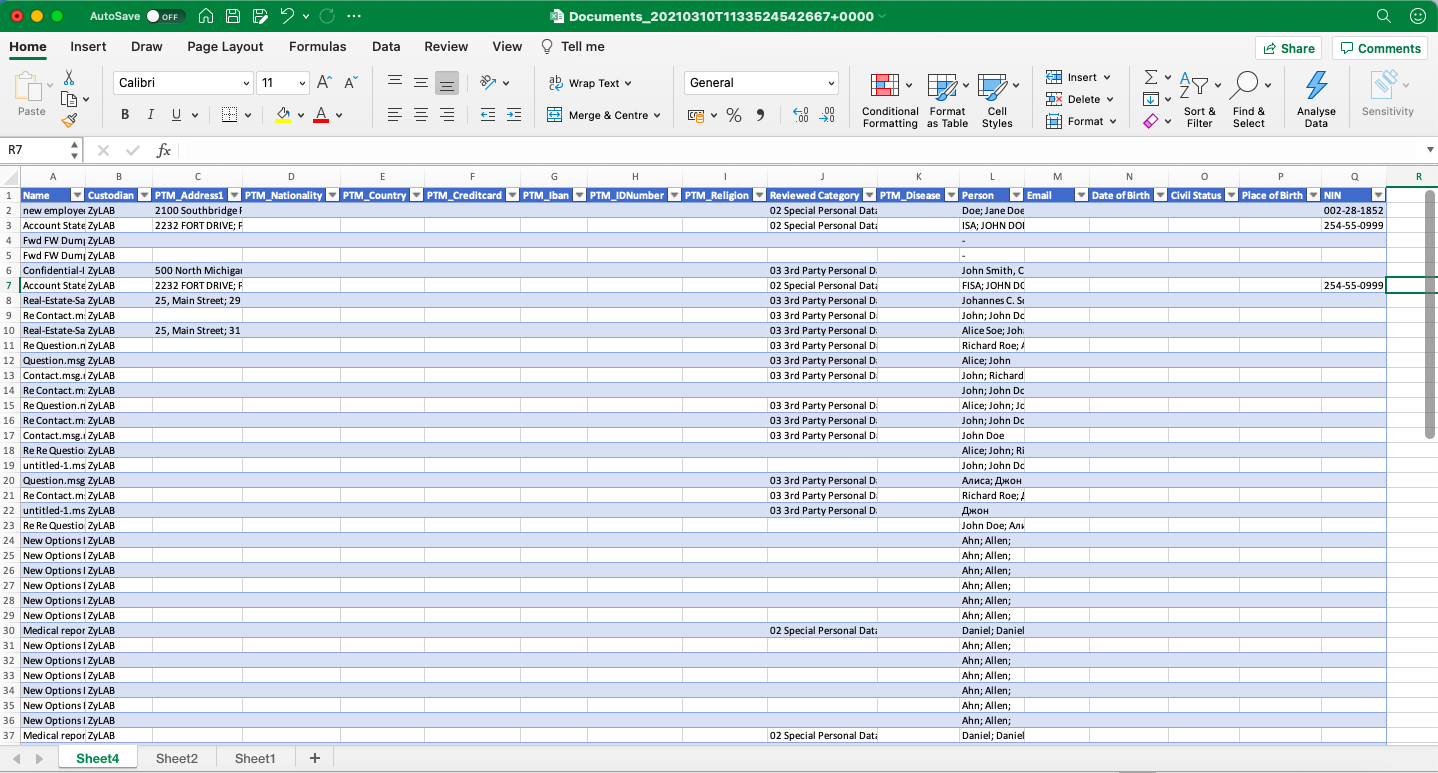1438x773 pixels.
Task: Click the Delete cells button
Action: click(x=1077, y=99)
